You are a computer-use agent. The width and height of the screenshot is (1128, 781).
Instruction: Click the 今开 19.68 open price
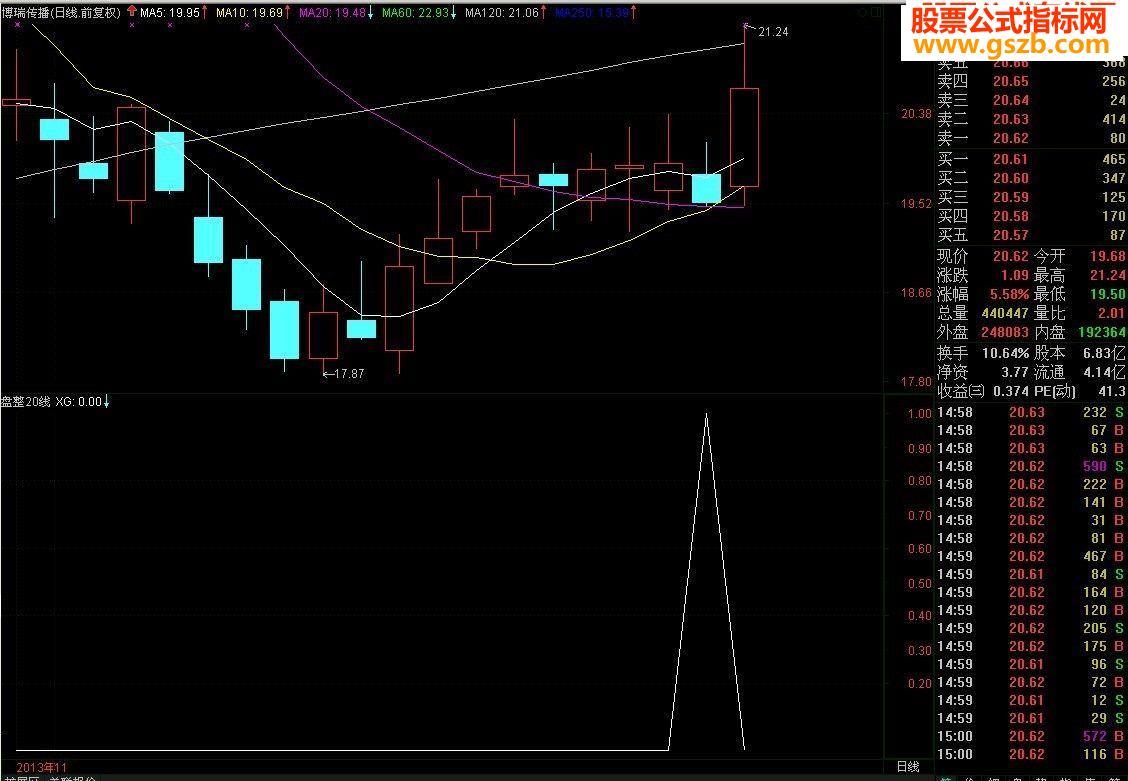pyautogui.click(x=1109, y=256)
